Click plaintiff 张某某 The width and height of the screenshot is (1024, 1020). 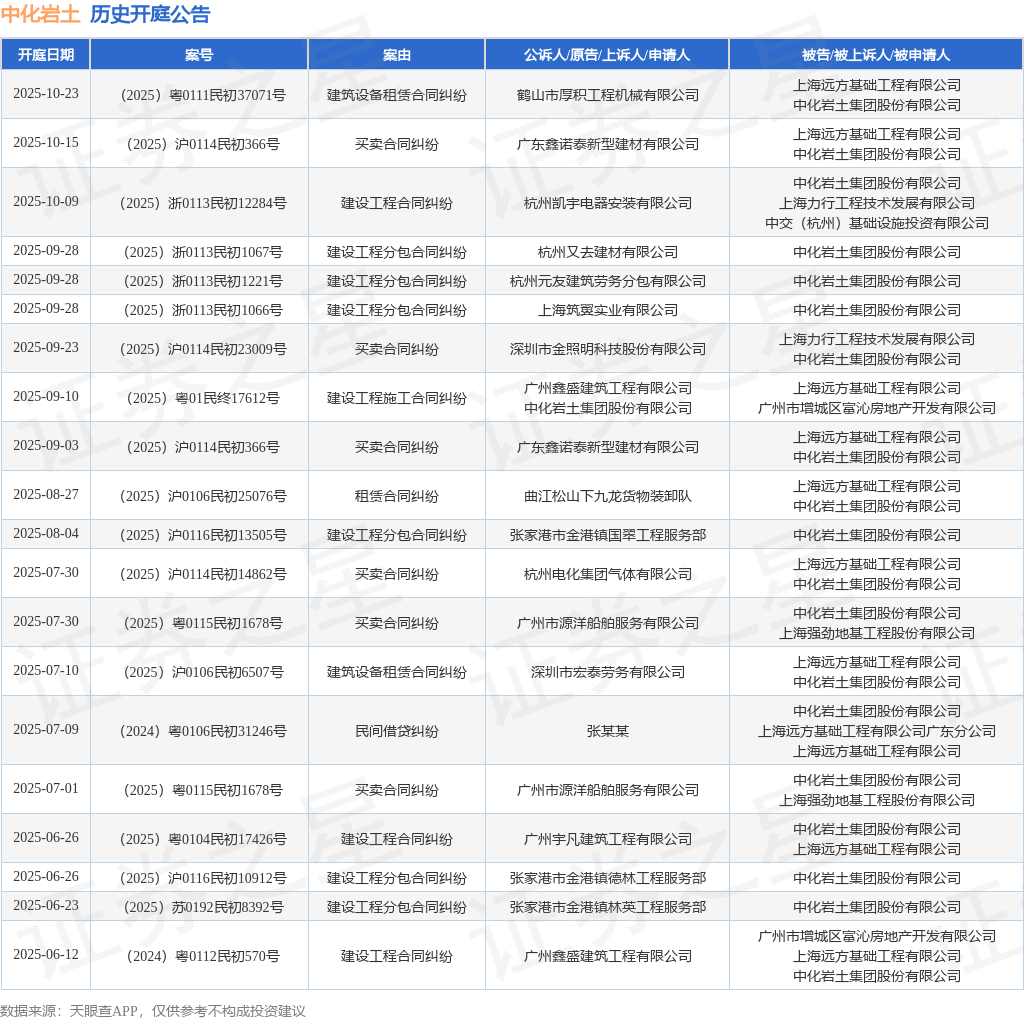[x=607, y=731]
